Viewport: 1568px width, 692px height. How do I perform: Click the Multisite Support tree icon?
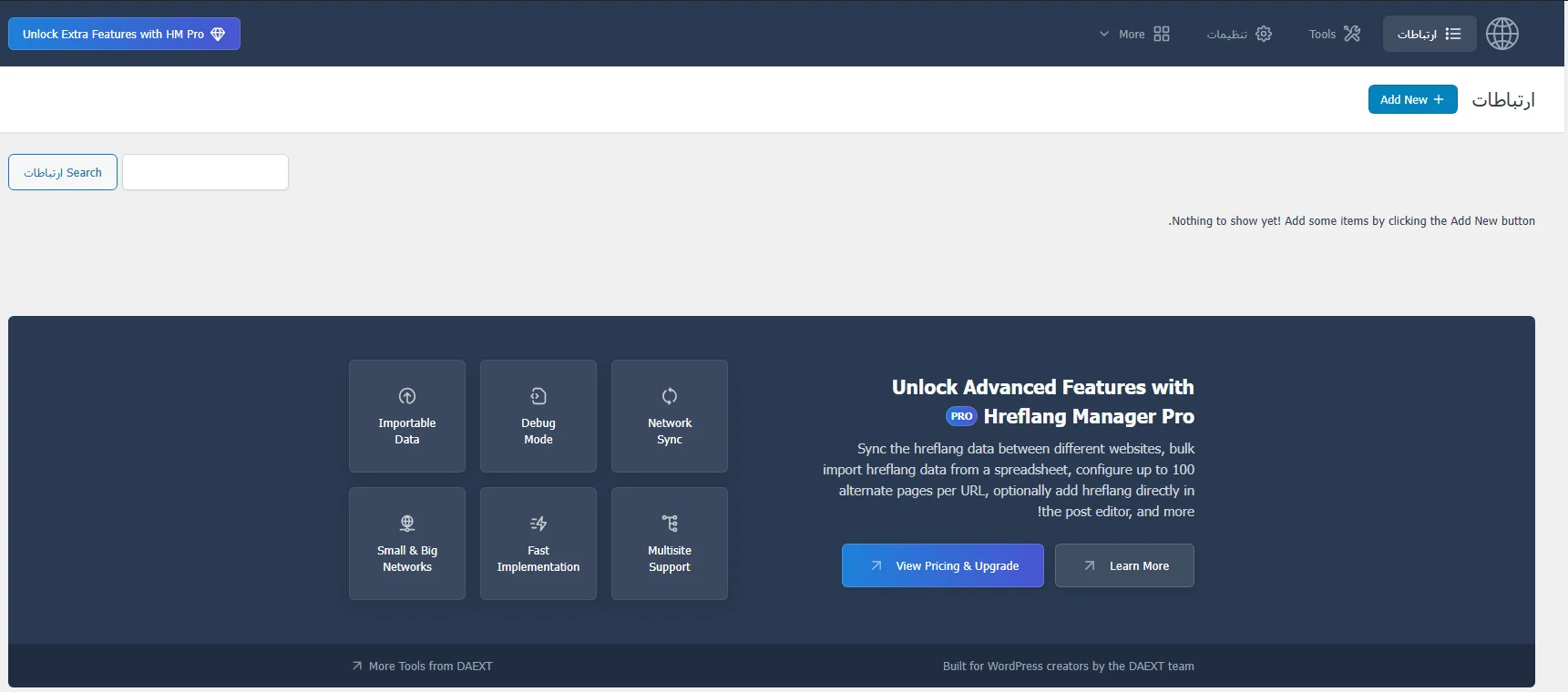pos(670,524)
